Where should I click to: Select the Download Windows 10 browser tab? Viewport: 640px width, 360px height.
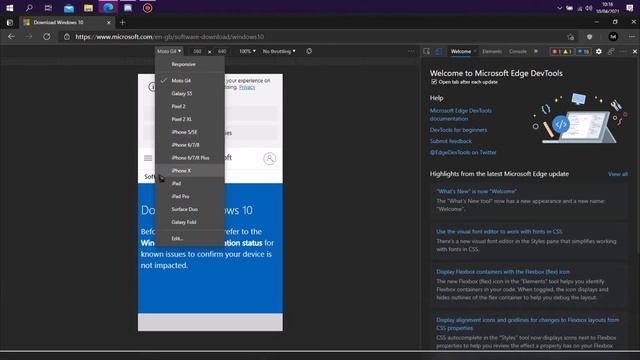pos(67,22)
